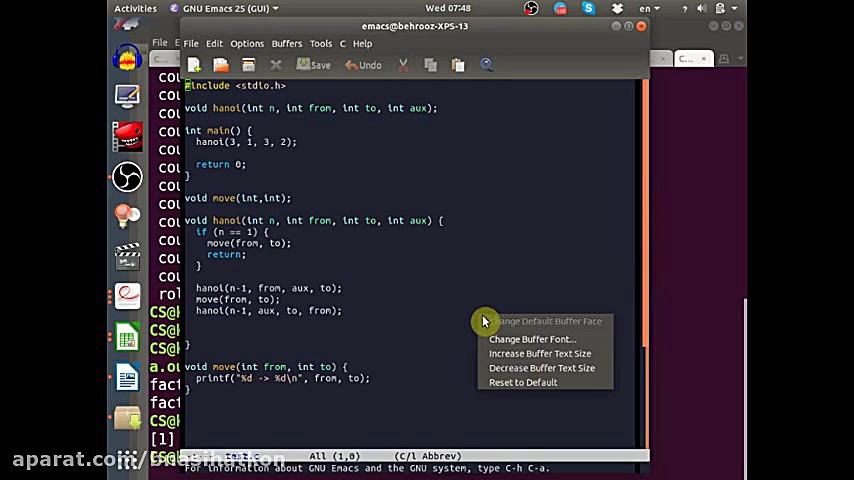The image size is (854, 480).
Task: Click the grey X close-buffer toolbar icon
Action: pos(276,65)
